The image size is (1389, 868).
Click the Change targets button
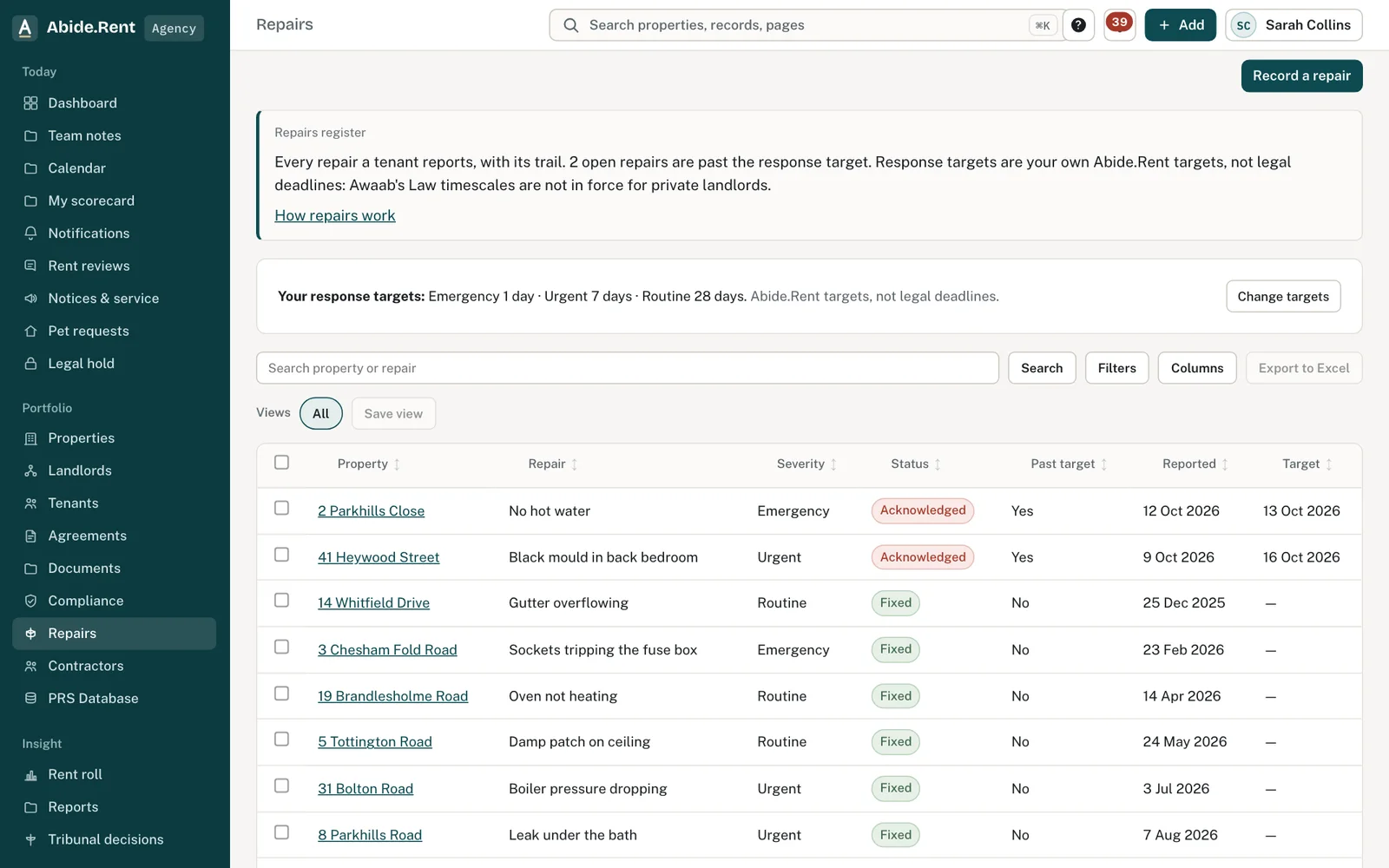tap(1283, 297)
